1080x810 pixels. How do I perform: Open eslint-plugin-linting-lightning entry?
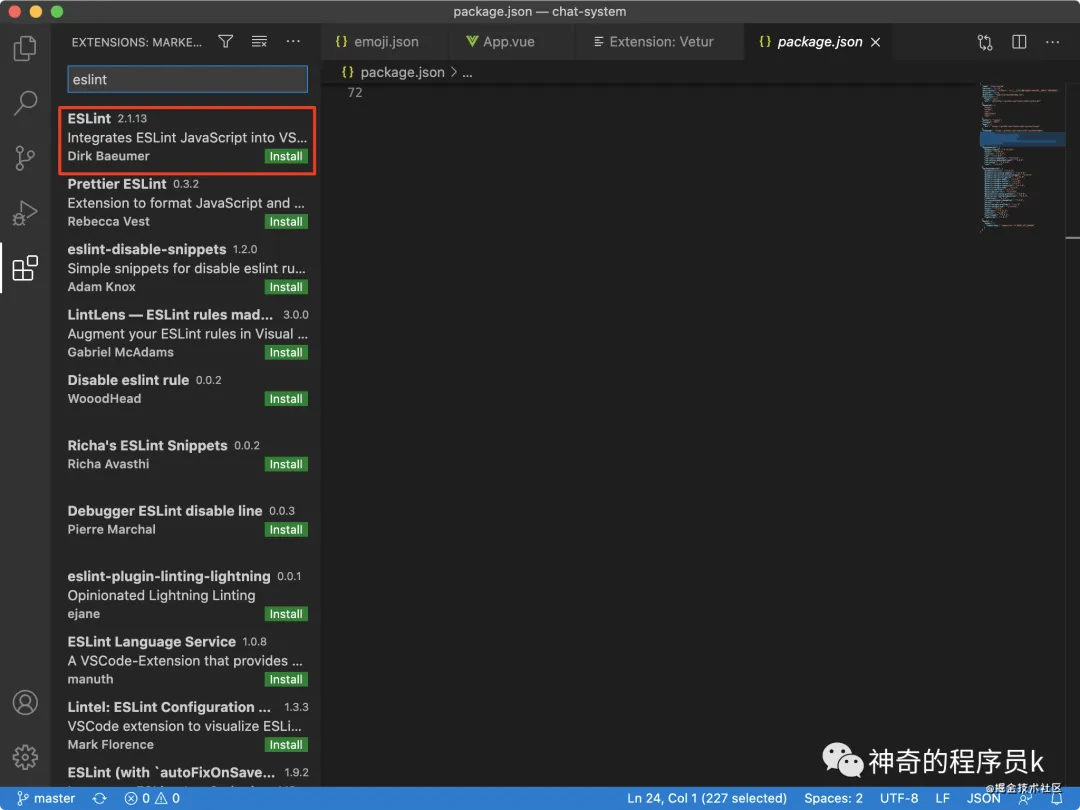point(187,595)
